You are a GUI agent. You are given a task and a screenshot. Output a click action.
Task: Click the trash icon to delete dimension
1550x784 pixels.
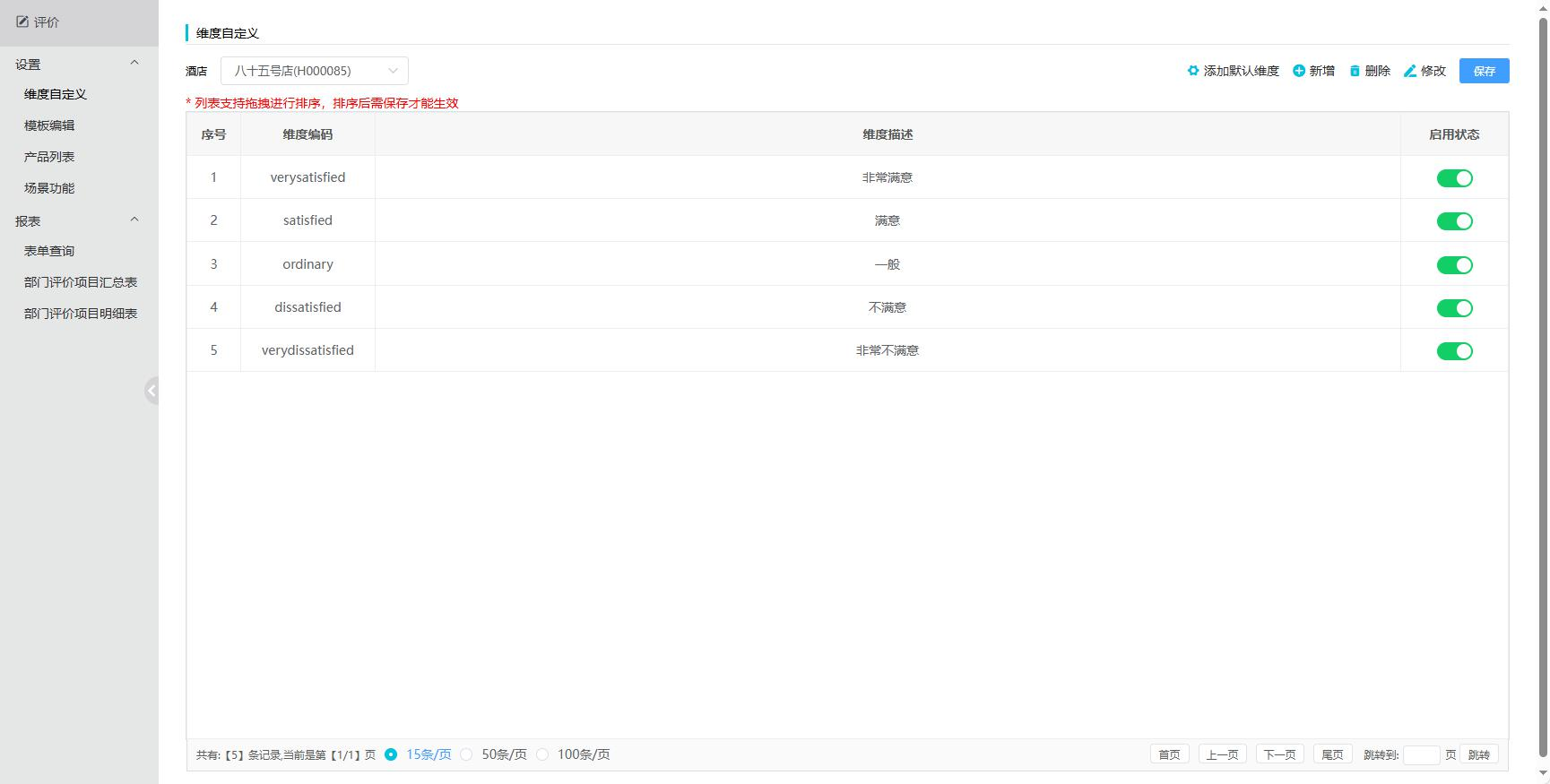[1355, 71]
